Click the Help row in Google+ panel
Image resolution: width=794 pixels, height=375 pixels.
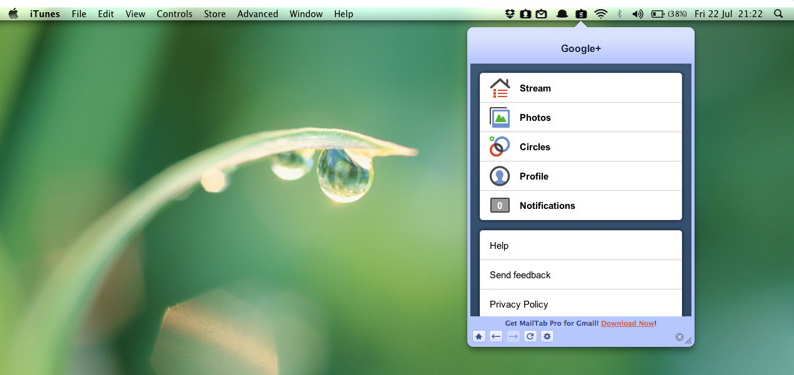tap(581, 245)
